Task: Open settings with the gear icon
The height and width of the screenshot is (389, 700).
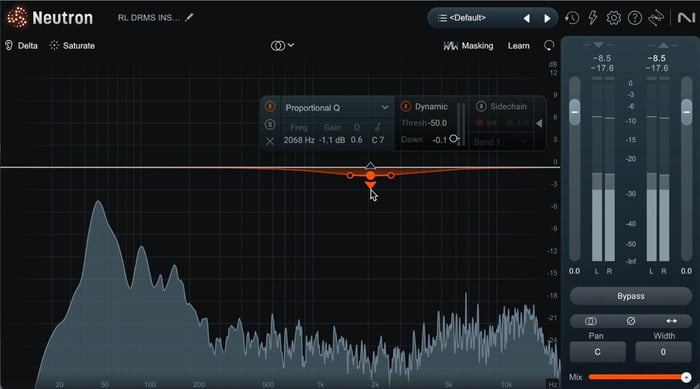Action: click(x=613, y=18)
